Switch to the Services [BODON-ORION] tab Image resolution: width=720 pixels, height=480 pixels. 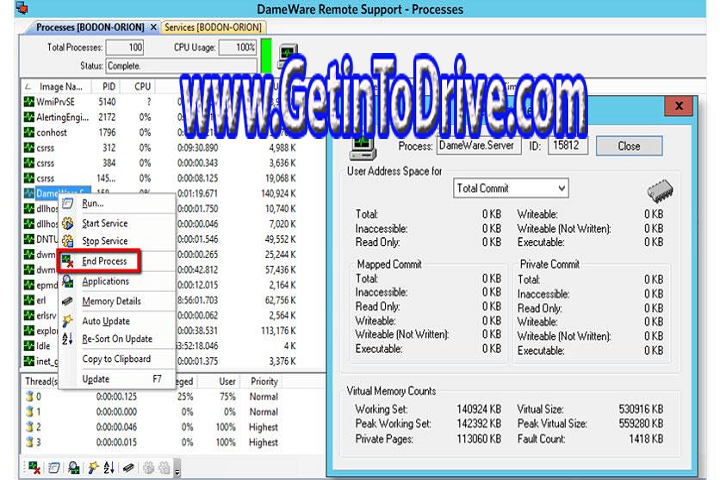pyautogui.click(x=213, y=27)
